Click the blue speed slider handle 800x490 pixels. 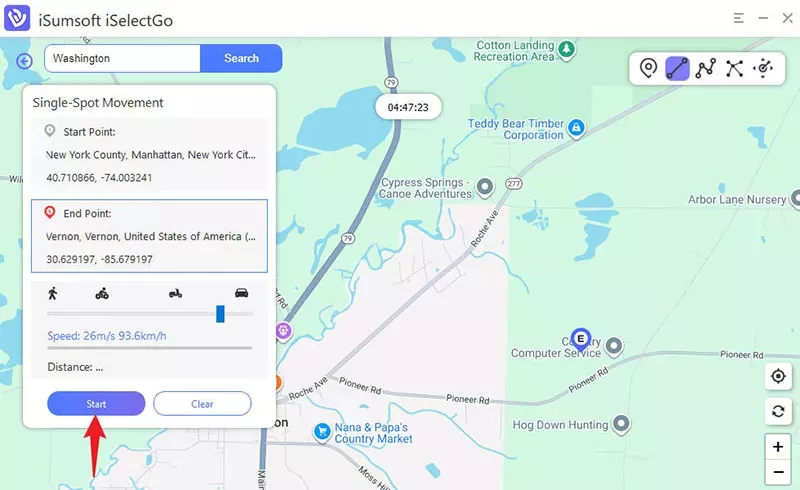pos(220,314)
